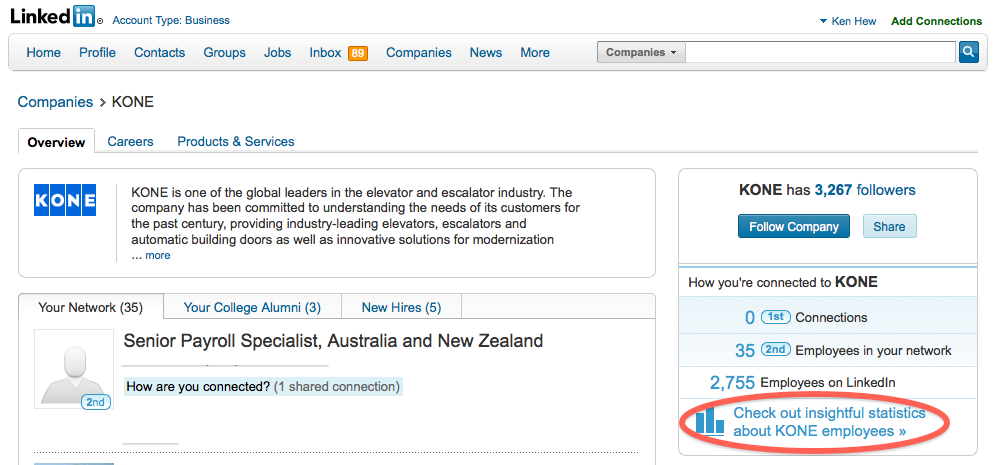Click the bar chart statistics icon
The height and width of the screenshot is (465, 1001).
[x=709, y=422]
